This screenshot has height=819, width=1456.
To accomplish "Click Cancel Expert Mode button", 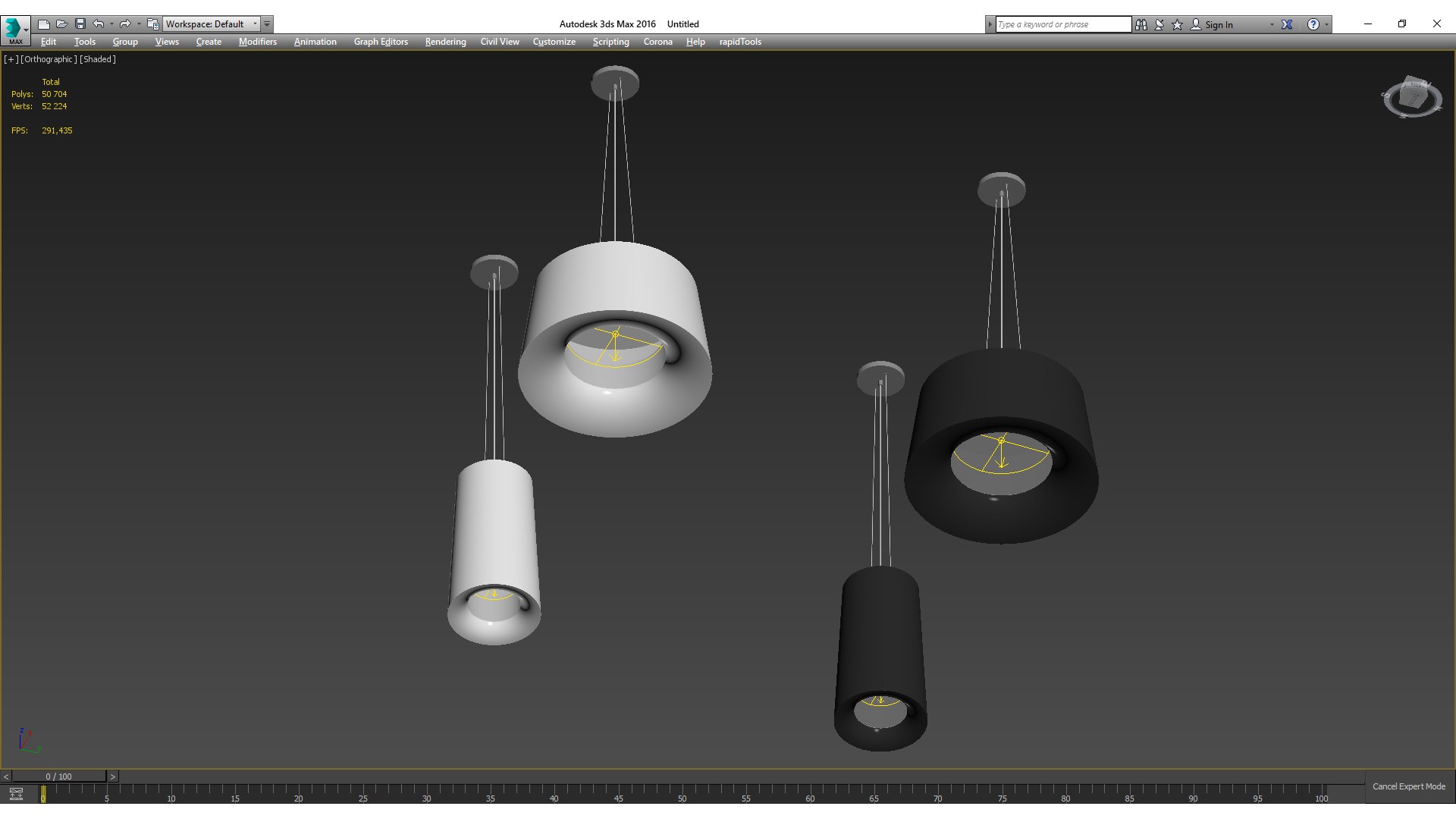I will [1409, 786].
